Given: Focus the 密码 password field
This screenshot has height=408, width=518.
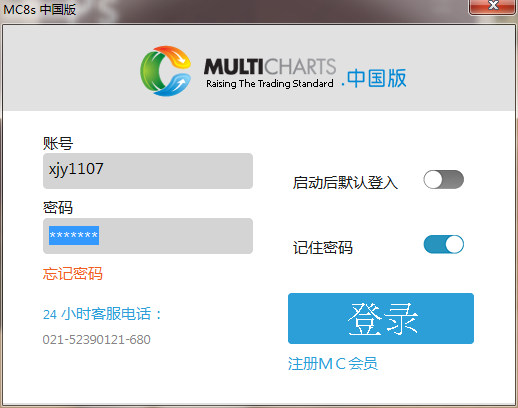Looking at the screenshot, I should click(148, 236).
